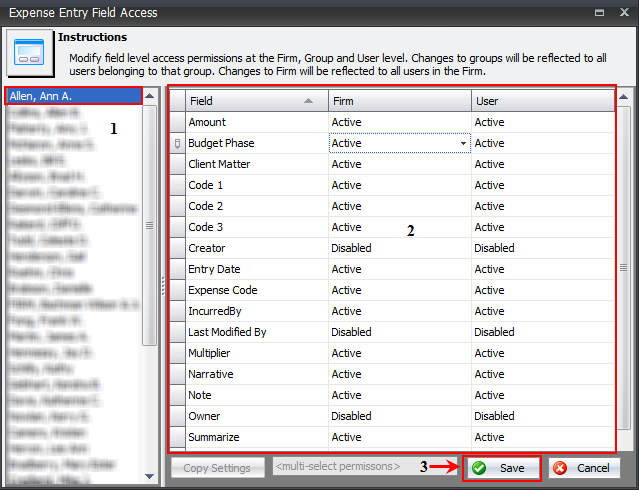Click the Creator row's Firm Disabled cell
Image resolution: width=639 pixels, height=490 pixels.
[x=399, y=248]
